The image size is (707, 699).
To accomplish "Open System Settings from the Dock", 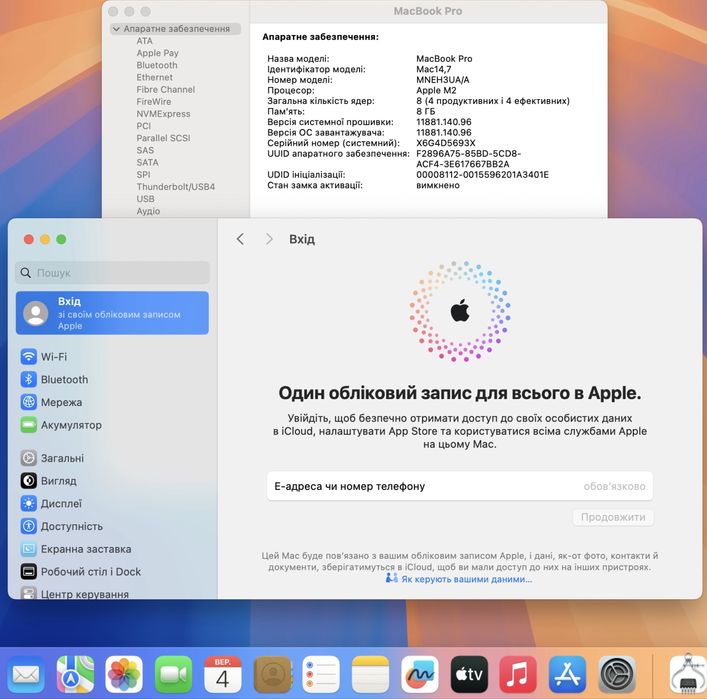I will 617,674.
